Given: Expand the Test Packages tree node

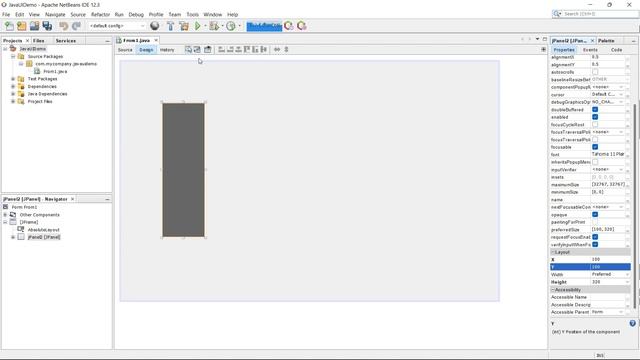Looking at the screenshot, I should pyautogui.click(x=13, y=79).
